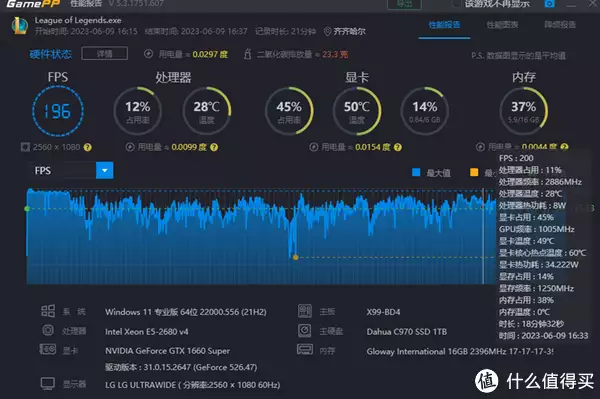The width and height of the screenshot is (600, 399).
Task: Click the CO2 emission bottle icon
Action: click(248, 54)
